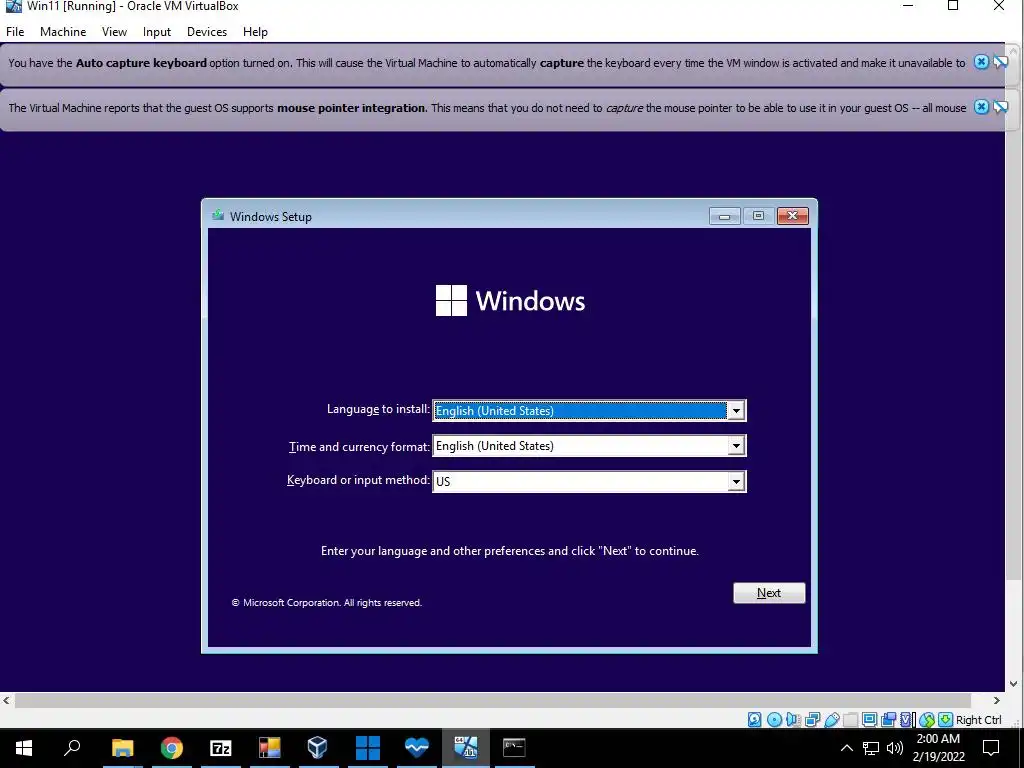
Task: Click the CPU virtualization indicator in status bar
Action: pyautogui.click(x=907, y=720)
